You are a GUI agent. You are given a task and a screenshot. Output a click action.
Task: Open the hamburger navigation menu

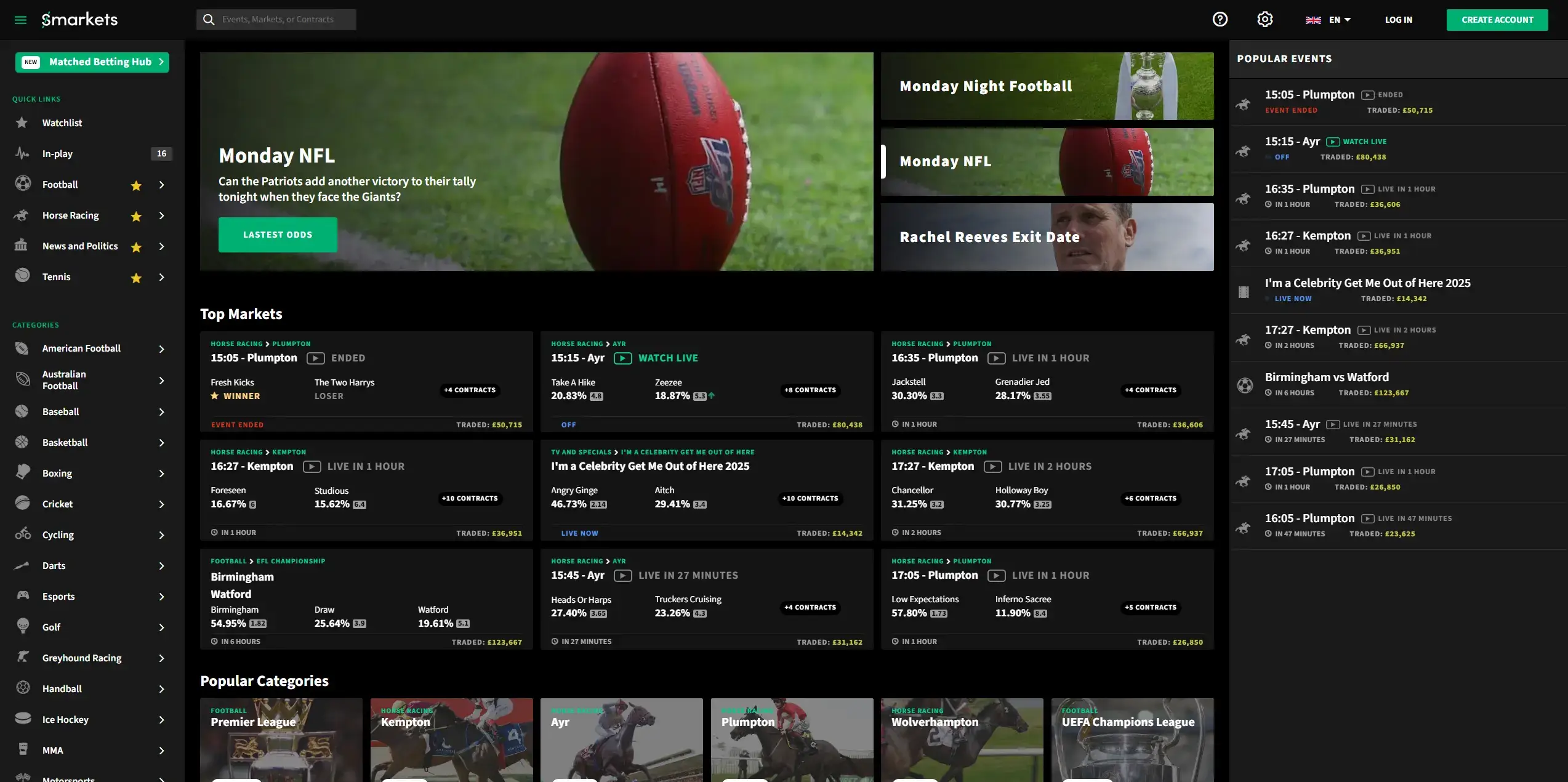[20, 19]
